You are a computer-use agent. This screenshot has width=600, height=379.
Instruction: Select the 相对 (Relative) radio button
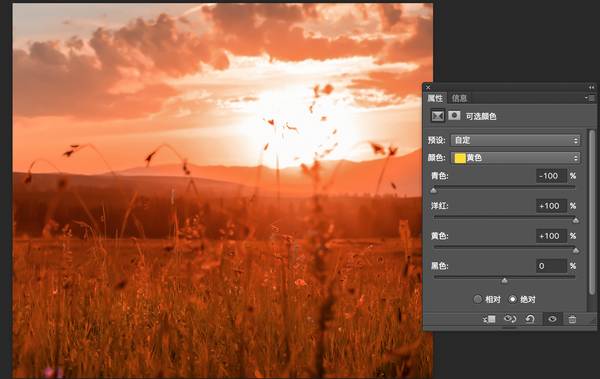tap(478, 299)
